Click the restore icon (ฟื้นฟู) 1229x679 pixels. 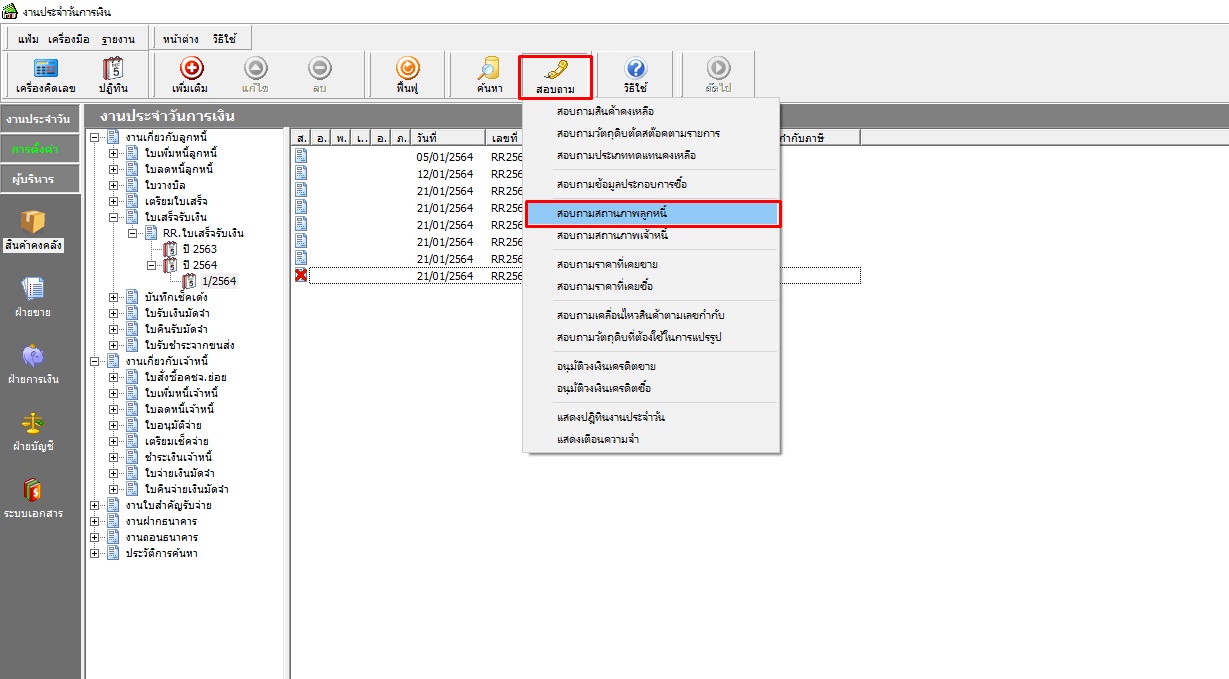(406, 74)
